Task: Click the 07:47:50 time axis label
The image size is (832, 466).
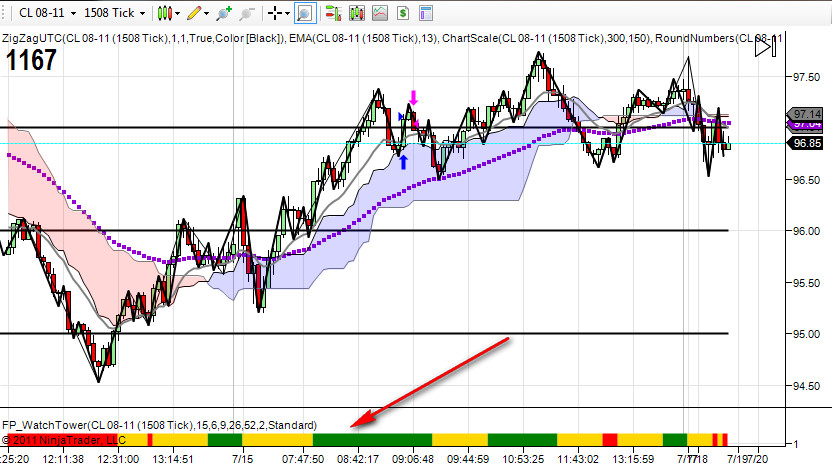Action: 303,459
